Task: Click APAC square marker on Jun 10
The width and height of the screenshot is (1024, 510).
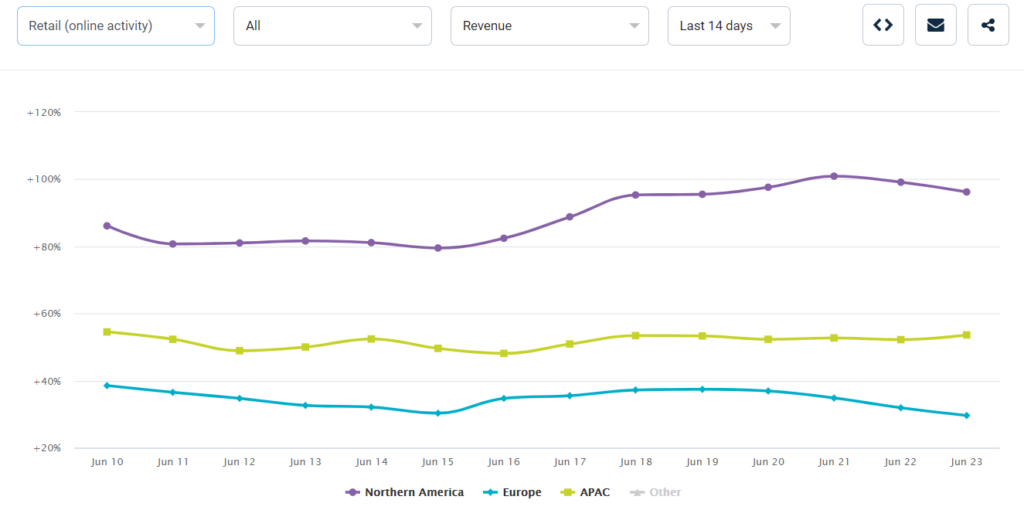Action: 107,332
